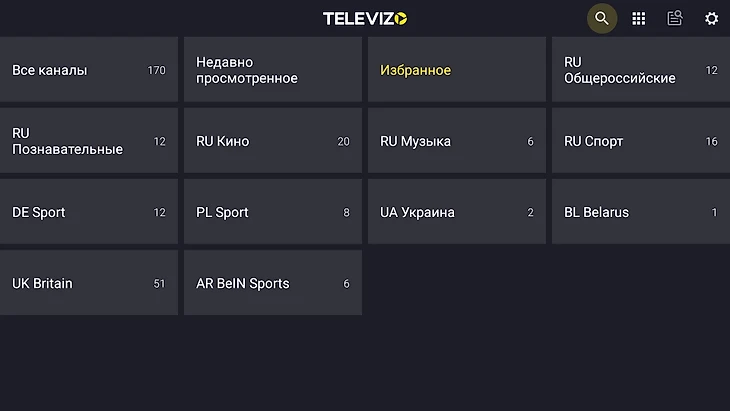Select RU Познавательные category
Screen dimensions: 730x411
coord(88,141)
